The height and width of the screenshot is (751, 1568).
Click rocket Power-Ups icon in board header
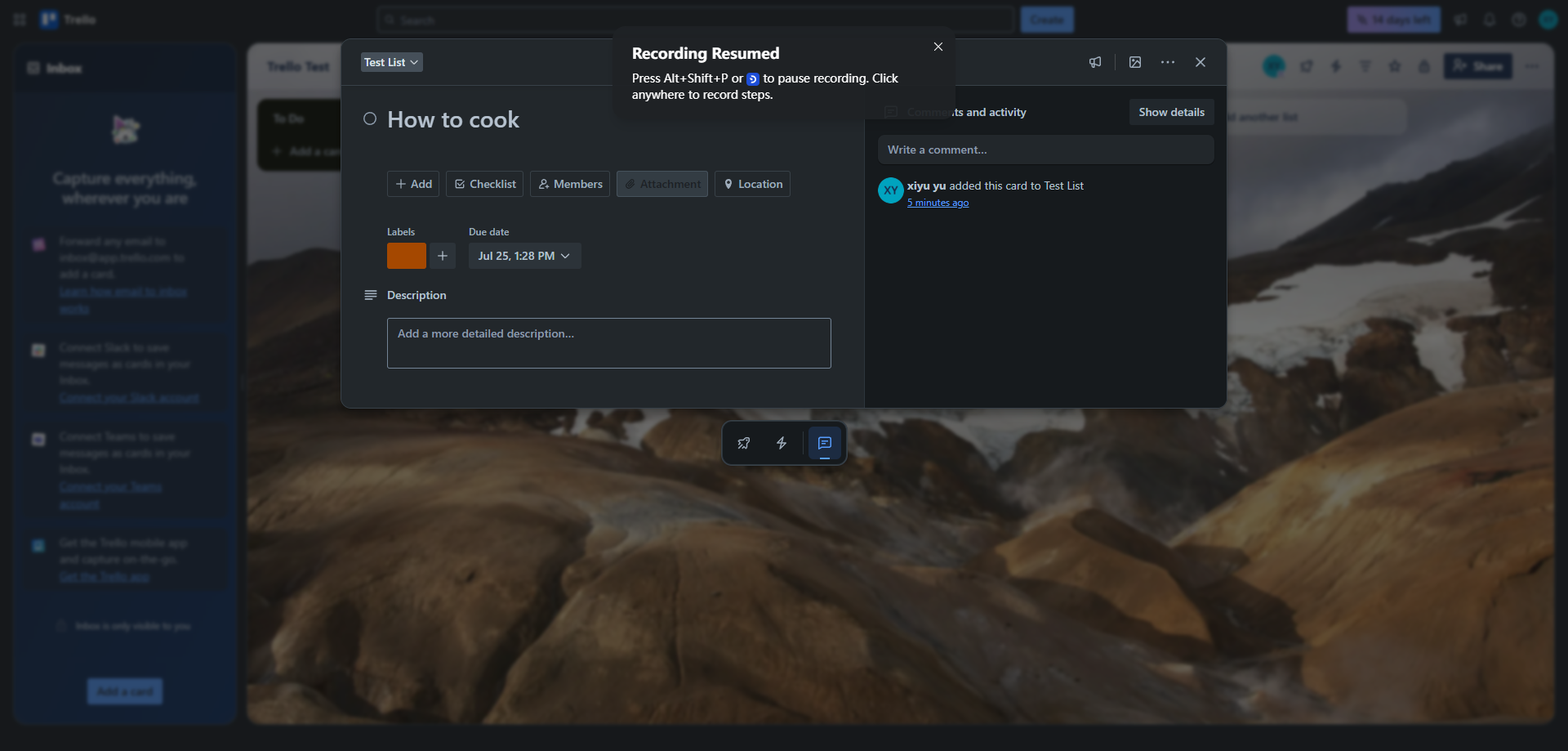pyautogui.click(x=1307, y=66)
